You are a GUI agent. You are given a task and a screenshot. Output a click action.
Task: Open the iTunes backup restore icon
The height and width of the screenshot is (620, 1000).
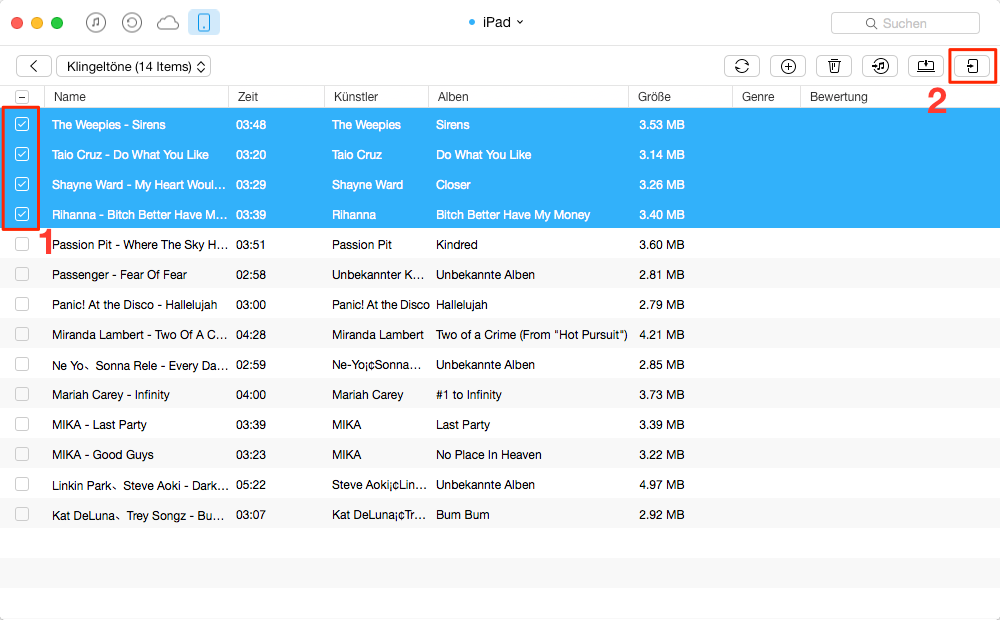click(x=132, y=23)
